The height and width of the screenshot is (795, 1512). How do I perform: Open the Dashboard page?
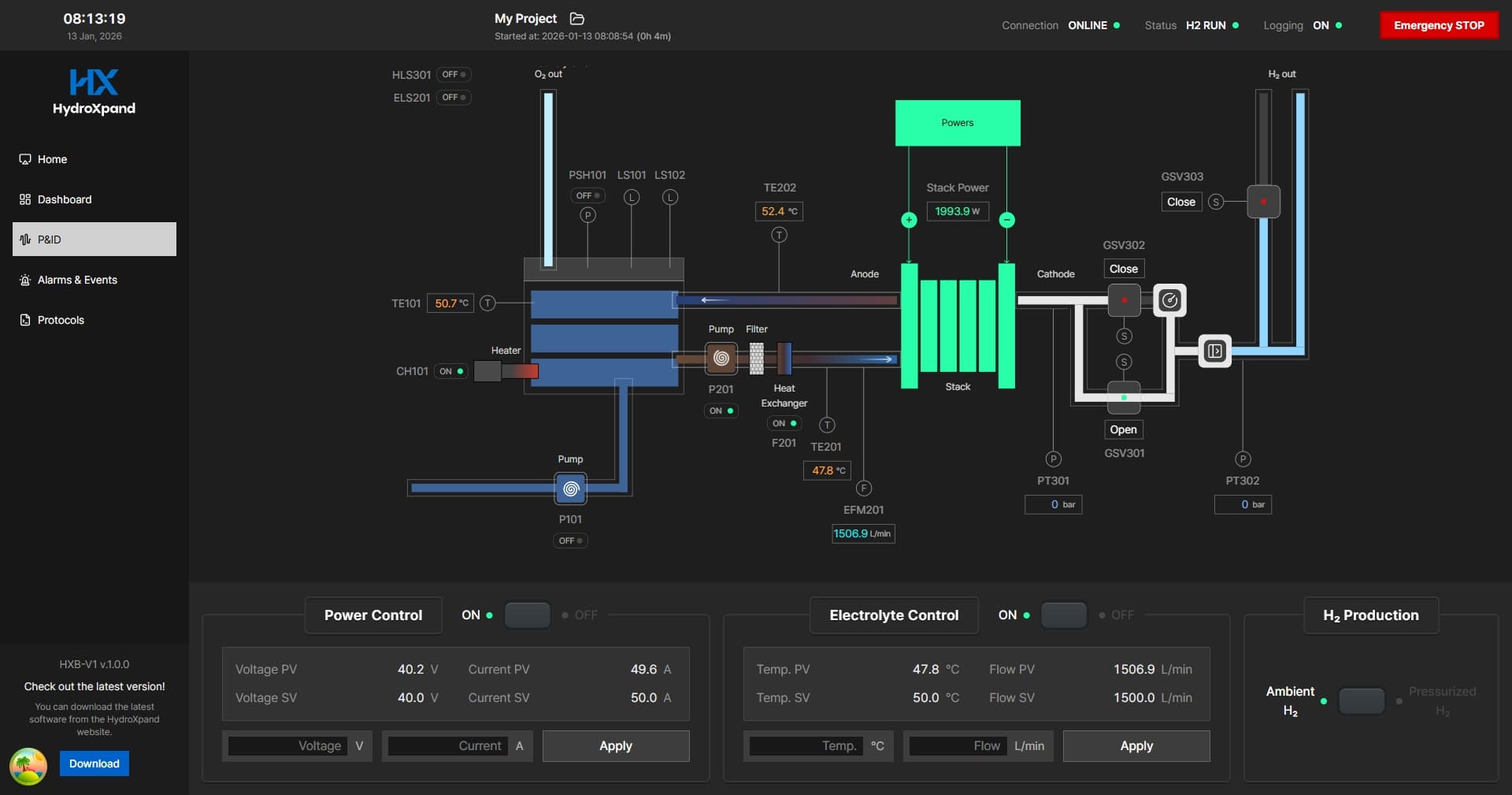65,199
